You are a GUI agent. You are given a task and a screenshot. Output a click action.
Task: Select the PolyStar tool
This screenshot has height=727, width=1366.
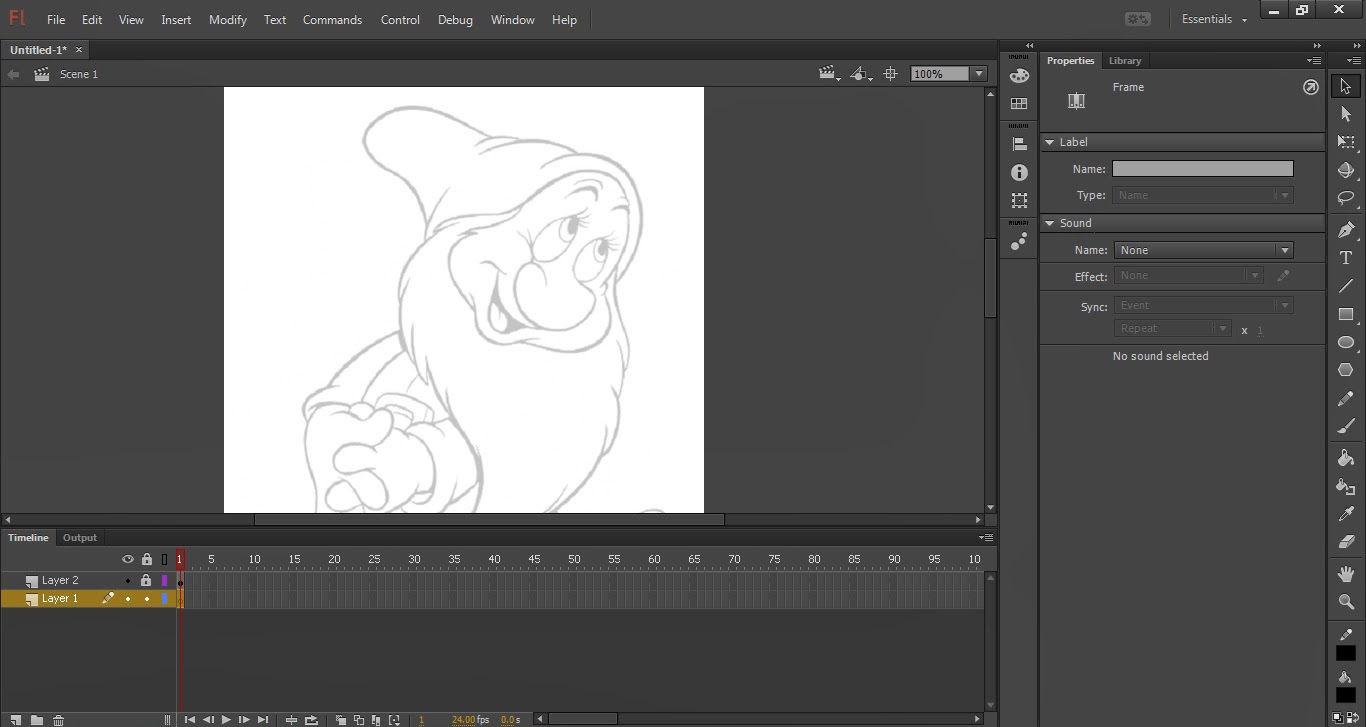[1346, 370]
